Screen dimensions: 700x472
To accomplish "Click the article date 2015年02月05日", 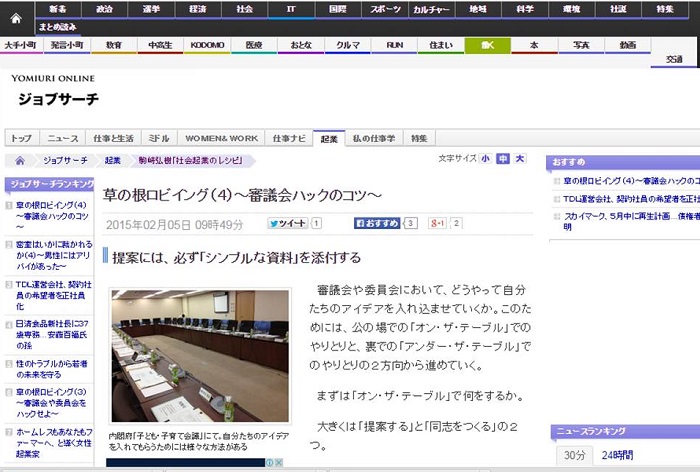I will tap(174, 225).
